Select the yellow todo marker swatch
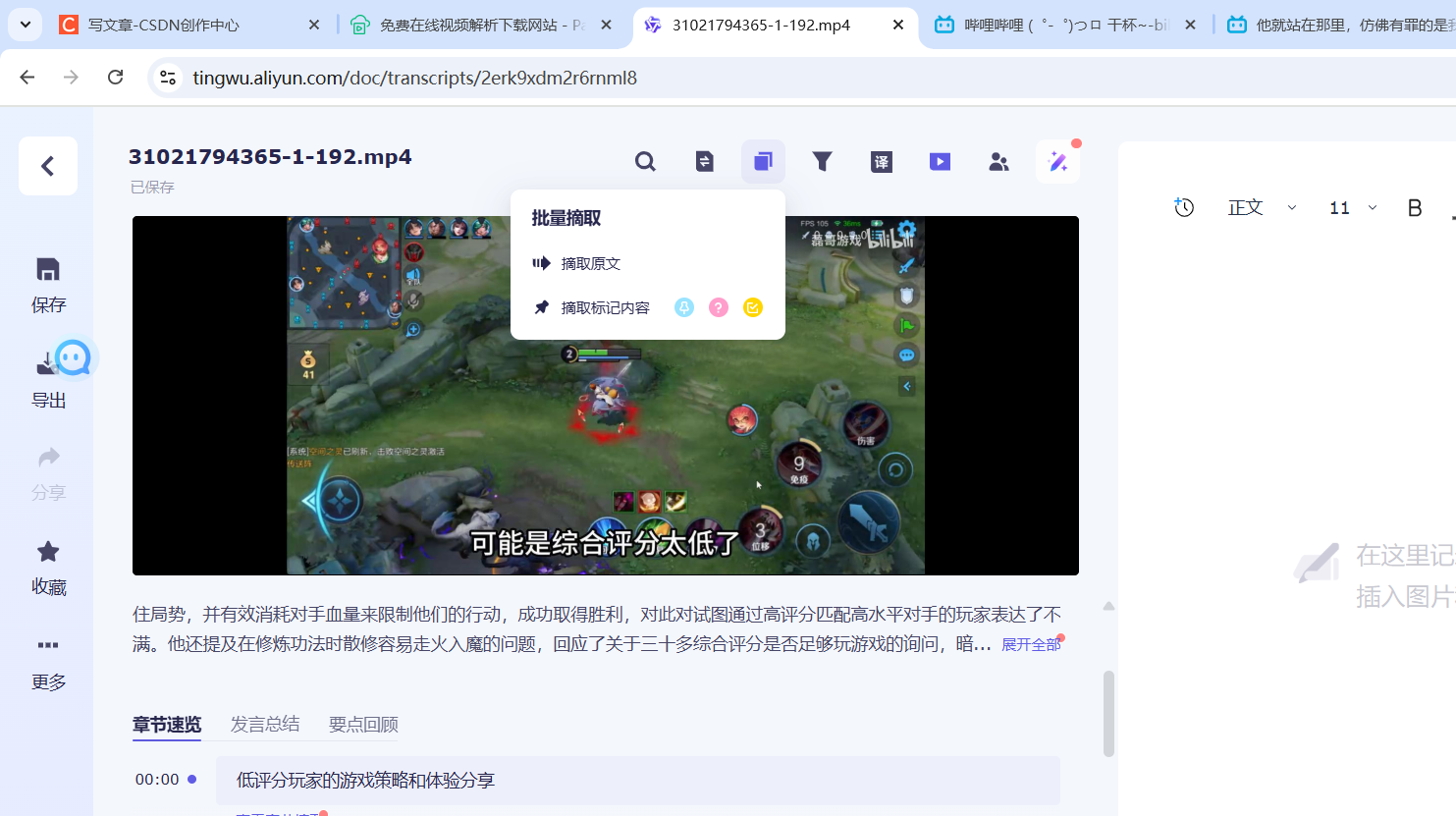Screen dimensions: 1456x816 (753, 307)
